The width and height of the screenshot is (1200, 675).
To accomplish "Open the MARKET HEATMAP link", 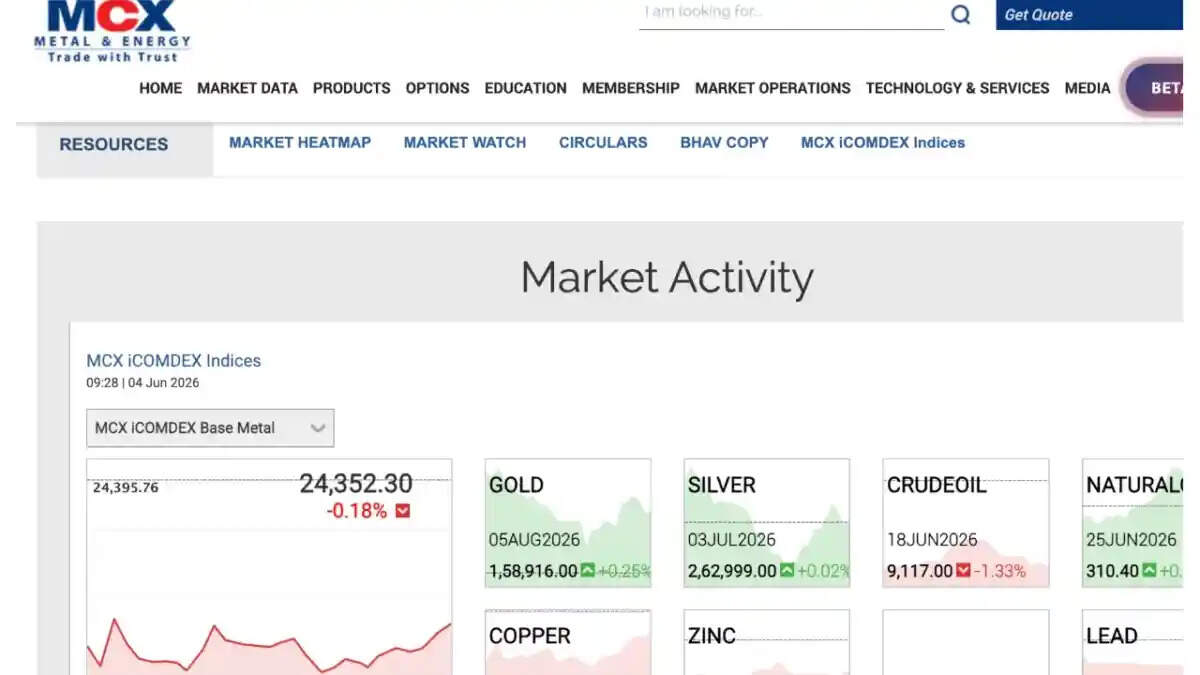I will click(300, 143).
